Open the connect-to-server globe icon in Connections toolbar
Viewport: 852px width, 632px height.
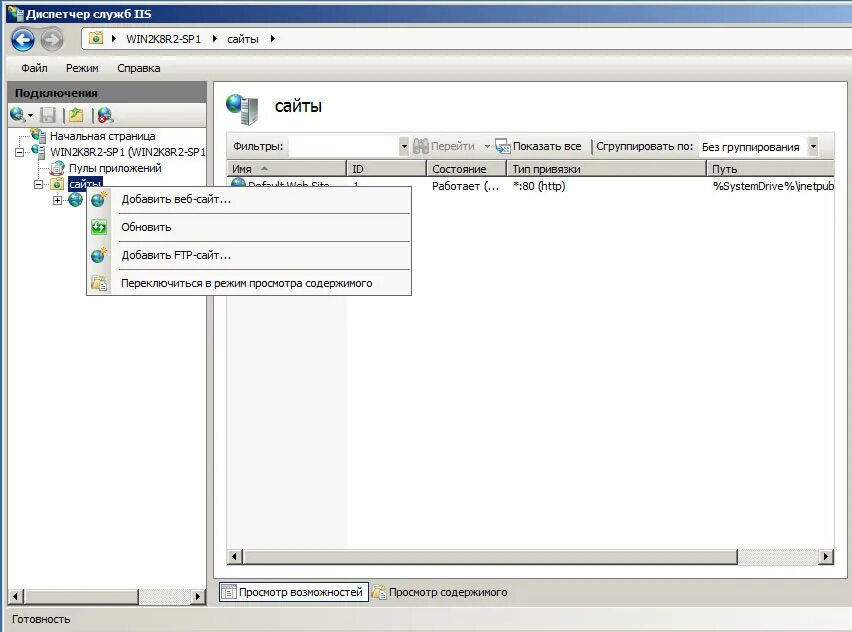tap(17, 115)
